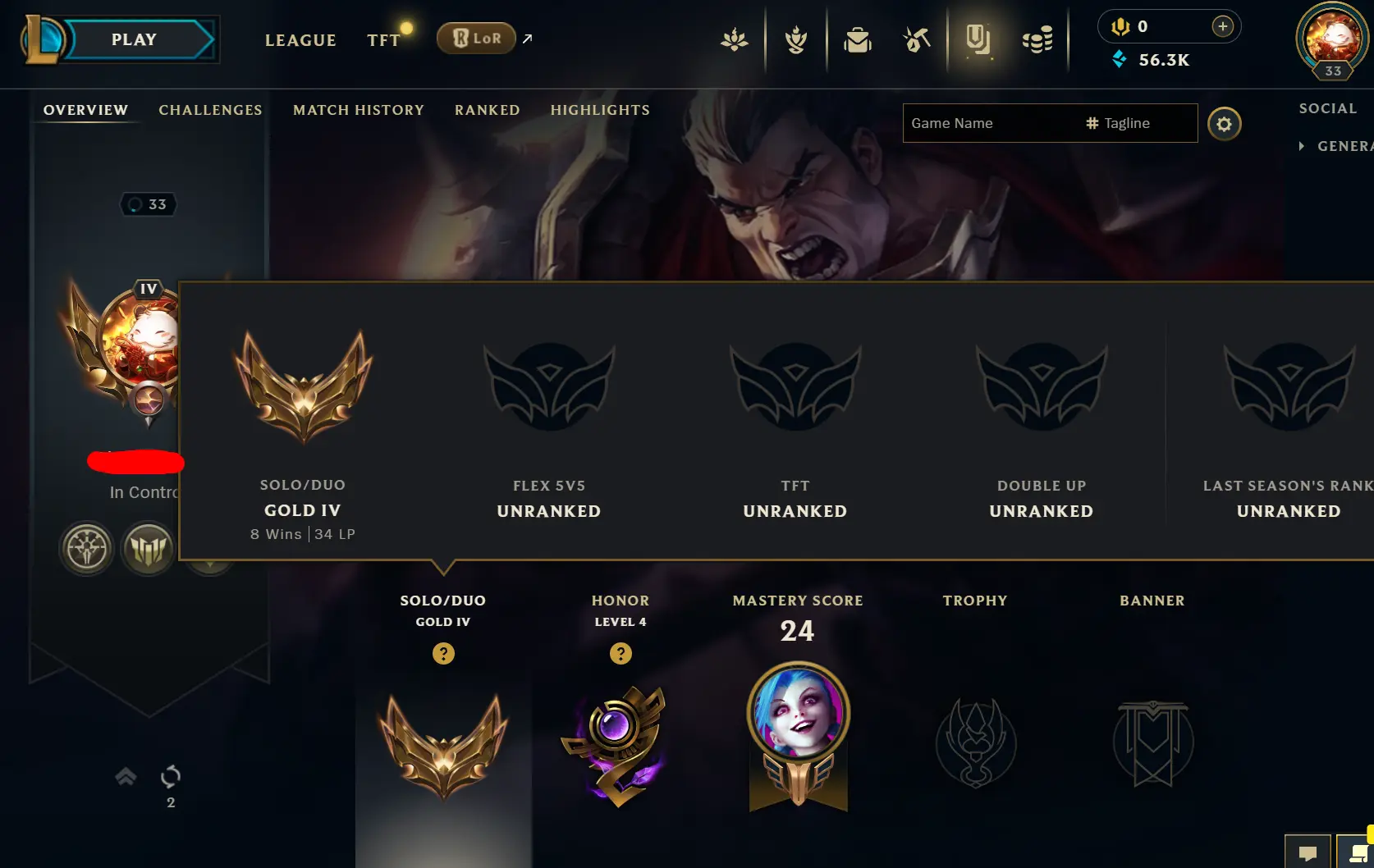
Task: Open the TFT game section
Action: click(383, 40)
